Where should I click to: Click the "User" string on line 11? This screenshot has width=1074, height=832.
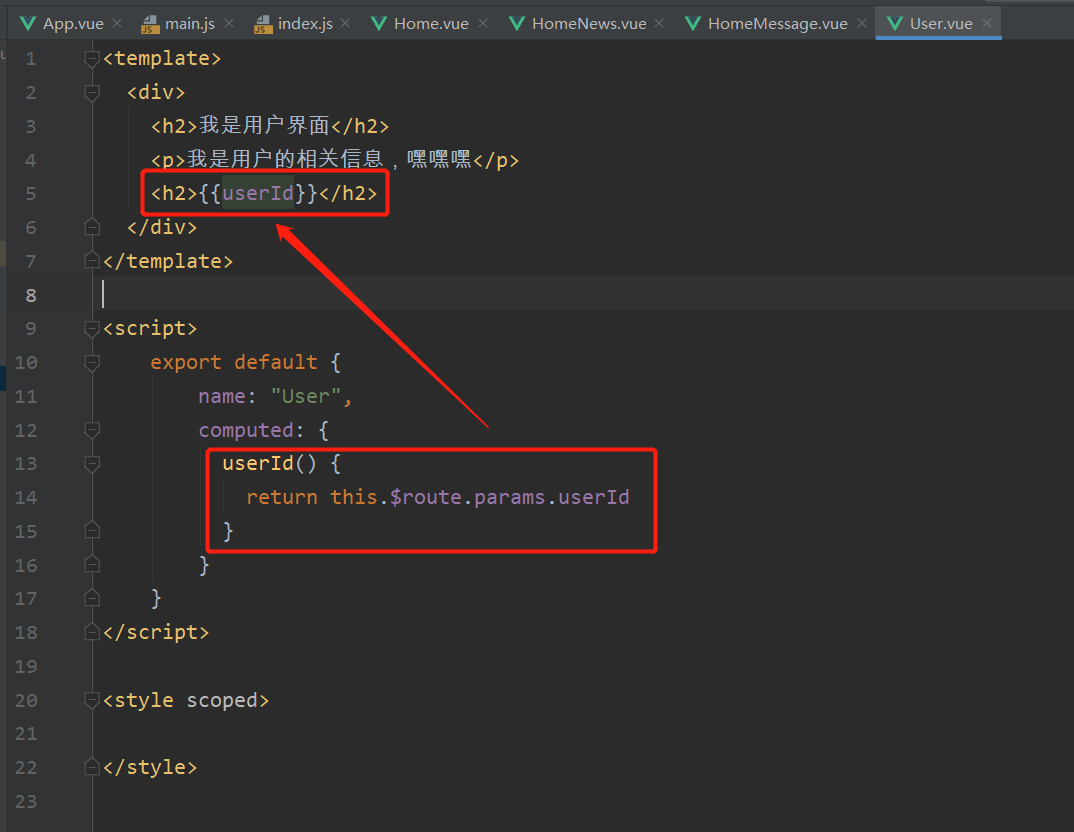point(305,396)
